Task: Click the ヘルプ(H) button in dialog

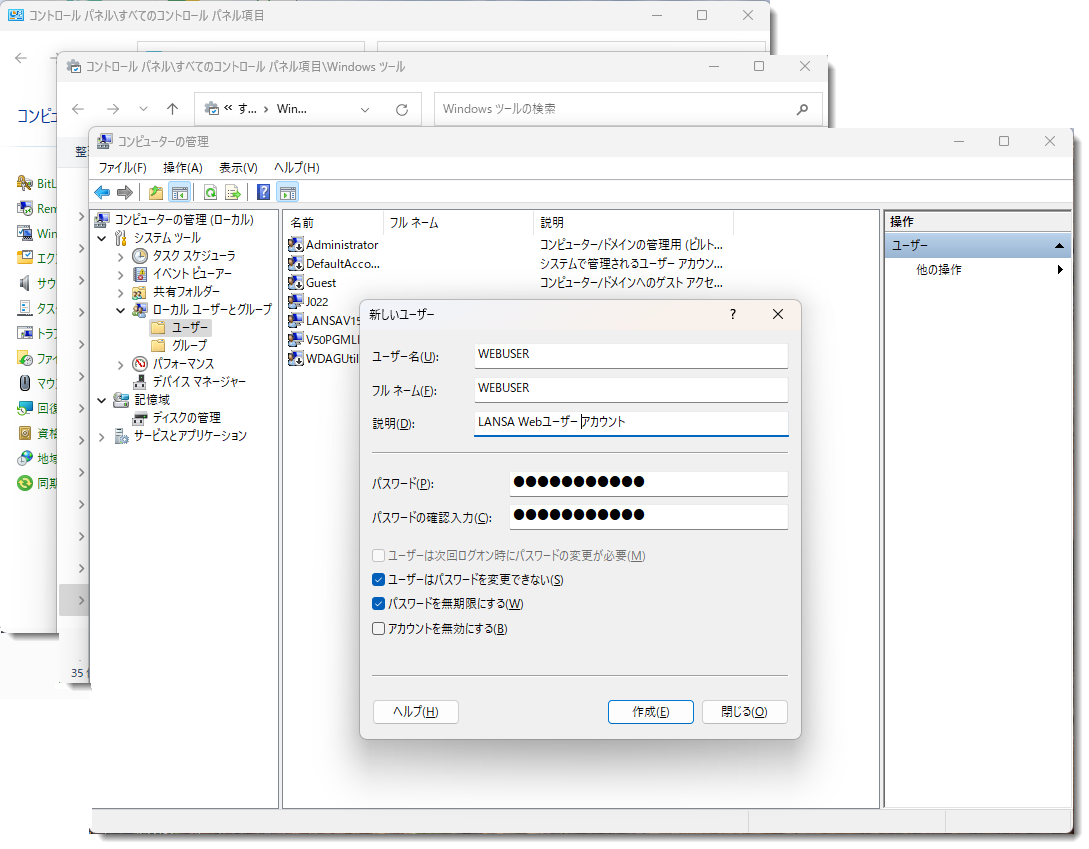Action: [416, 712]
